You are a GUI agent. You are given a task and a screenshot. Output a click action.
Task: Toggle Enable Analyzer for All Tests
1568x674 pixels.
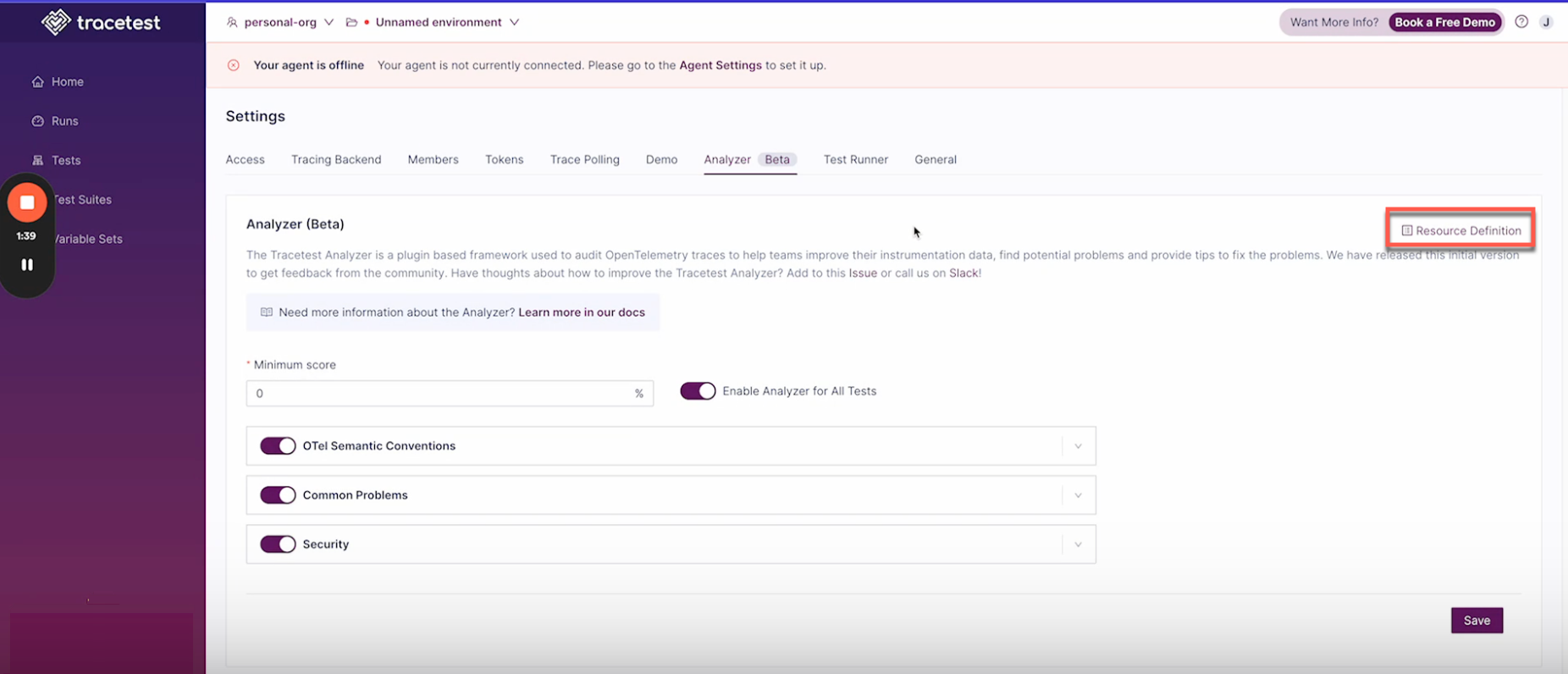tap(698, 391)
